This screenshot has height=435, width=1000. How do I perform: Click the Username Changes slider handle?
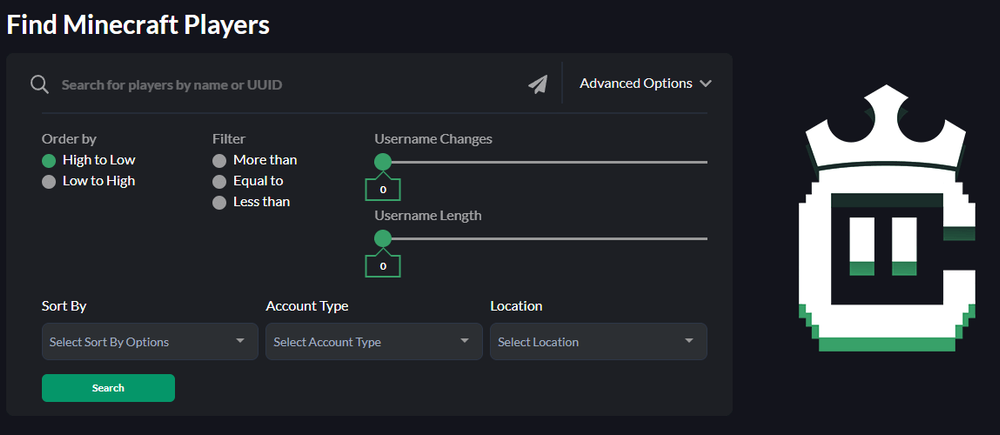383,162
